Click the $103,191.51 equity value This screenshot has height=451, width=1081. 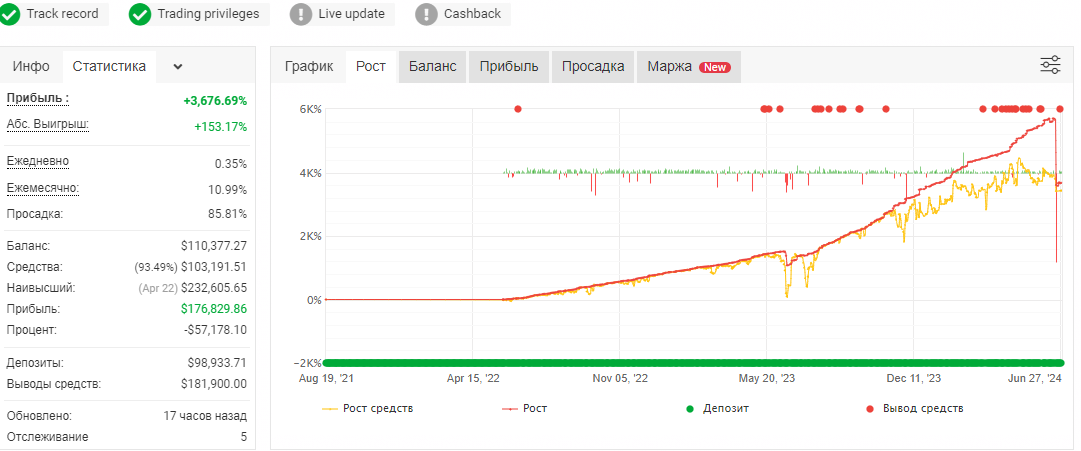pyautogui.click(x=213, y=267)
